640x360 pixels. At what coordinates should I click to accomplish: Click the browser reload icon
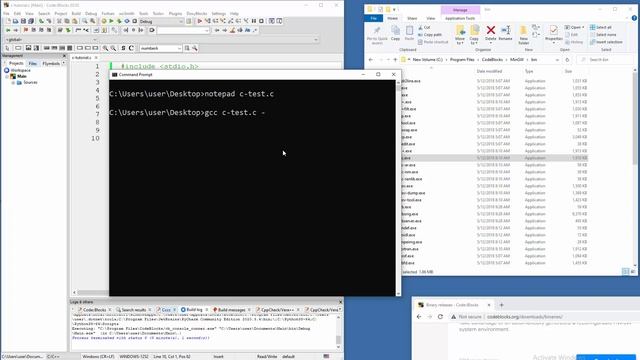pos(440,317)
